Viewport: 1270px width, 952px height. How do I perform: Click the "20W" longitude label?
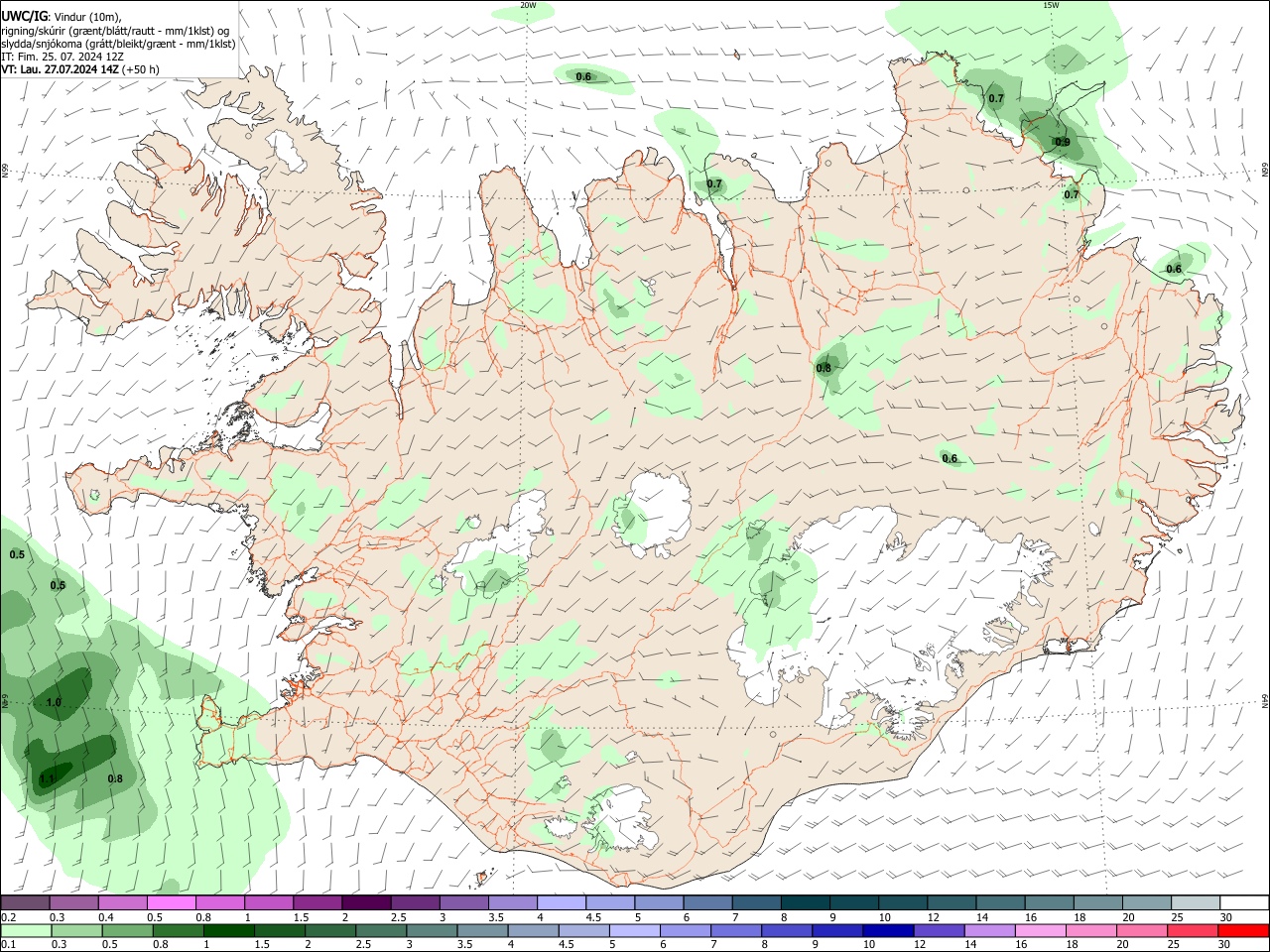(528, 5)
